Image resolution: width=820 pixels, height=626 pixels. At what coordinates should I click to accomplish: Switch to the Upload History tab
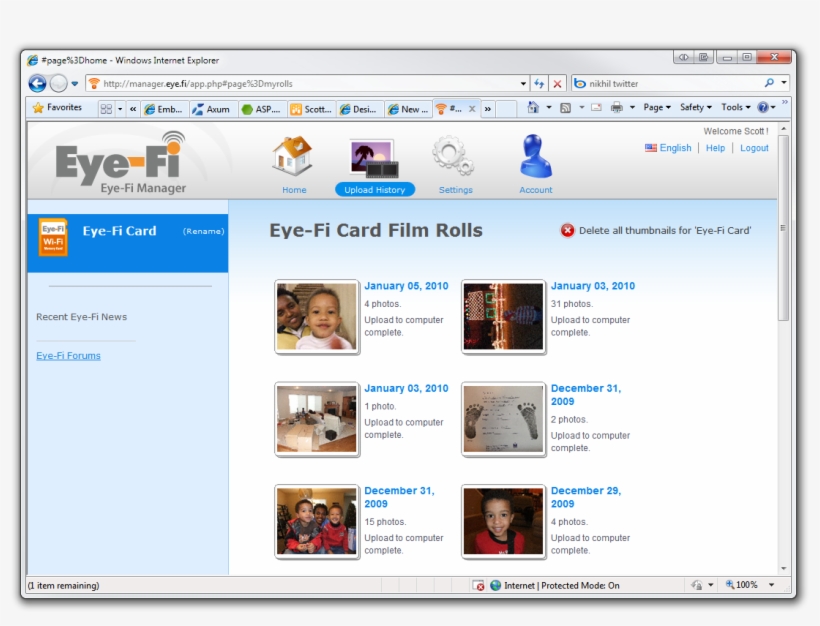374,189
